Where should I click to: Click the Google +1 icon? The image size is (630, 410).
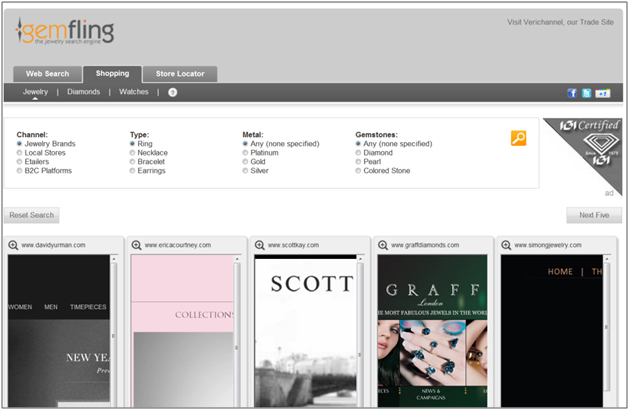coord(603,93)
